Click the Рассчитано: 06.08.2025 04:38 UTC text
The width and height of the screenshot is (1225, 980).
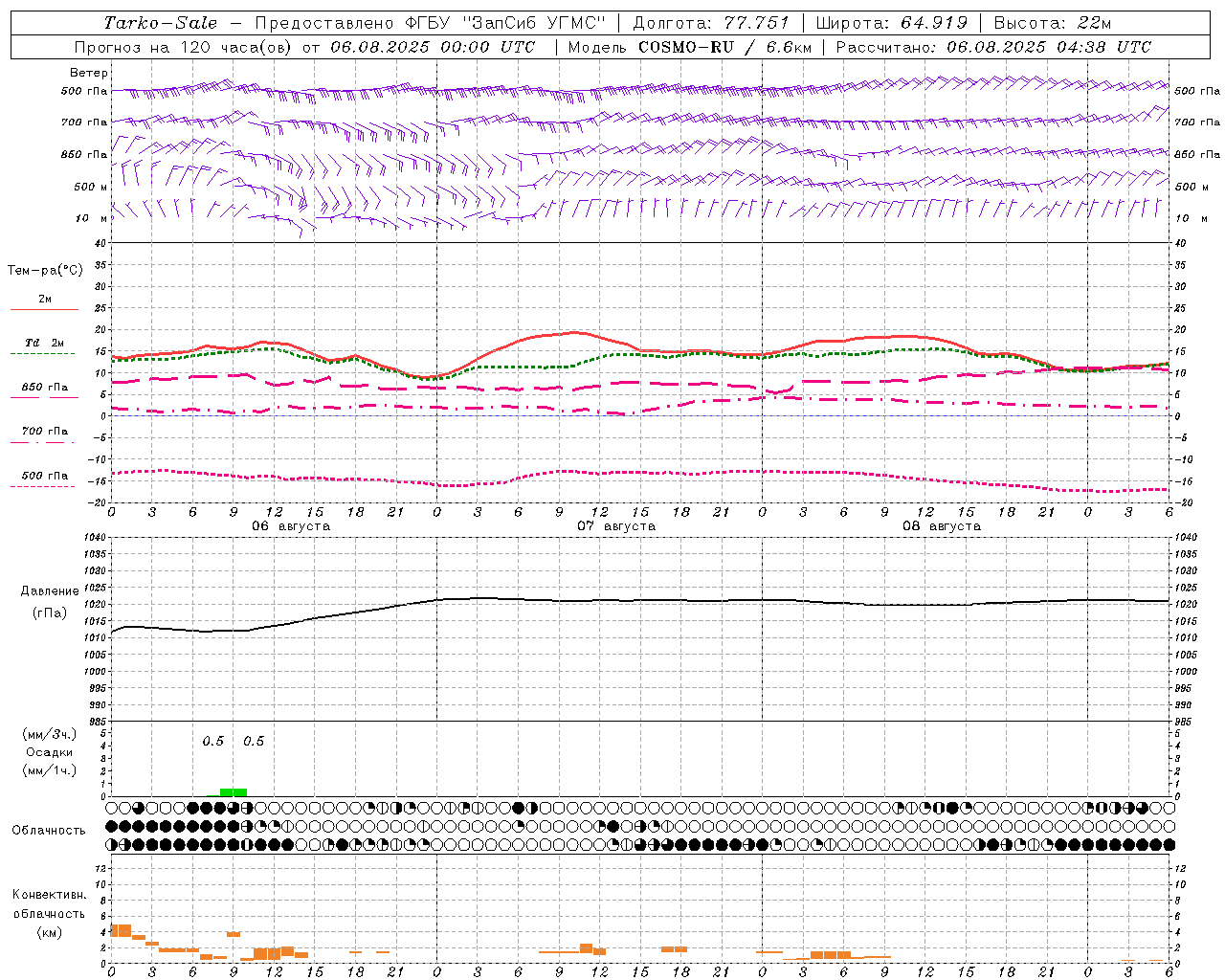coord(993,47)
